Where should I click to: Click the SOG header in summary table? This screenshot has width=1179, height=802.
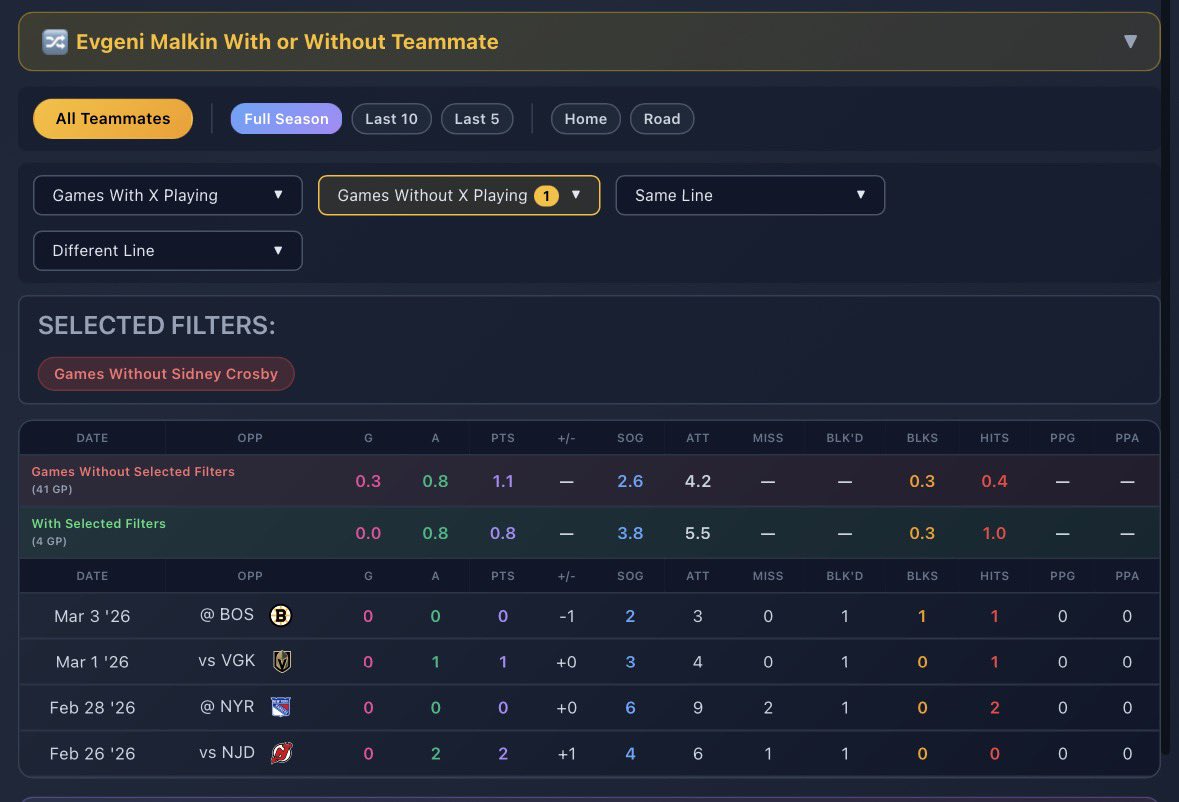point(630,438)
